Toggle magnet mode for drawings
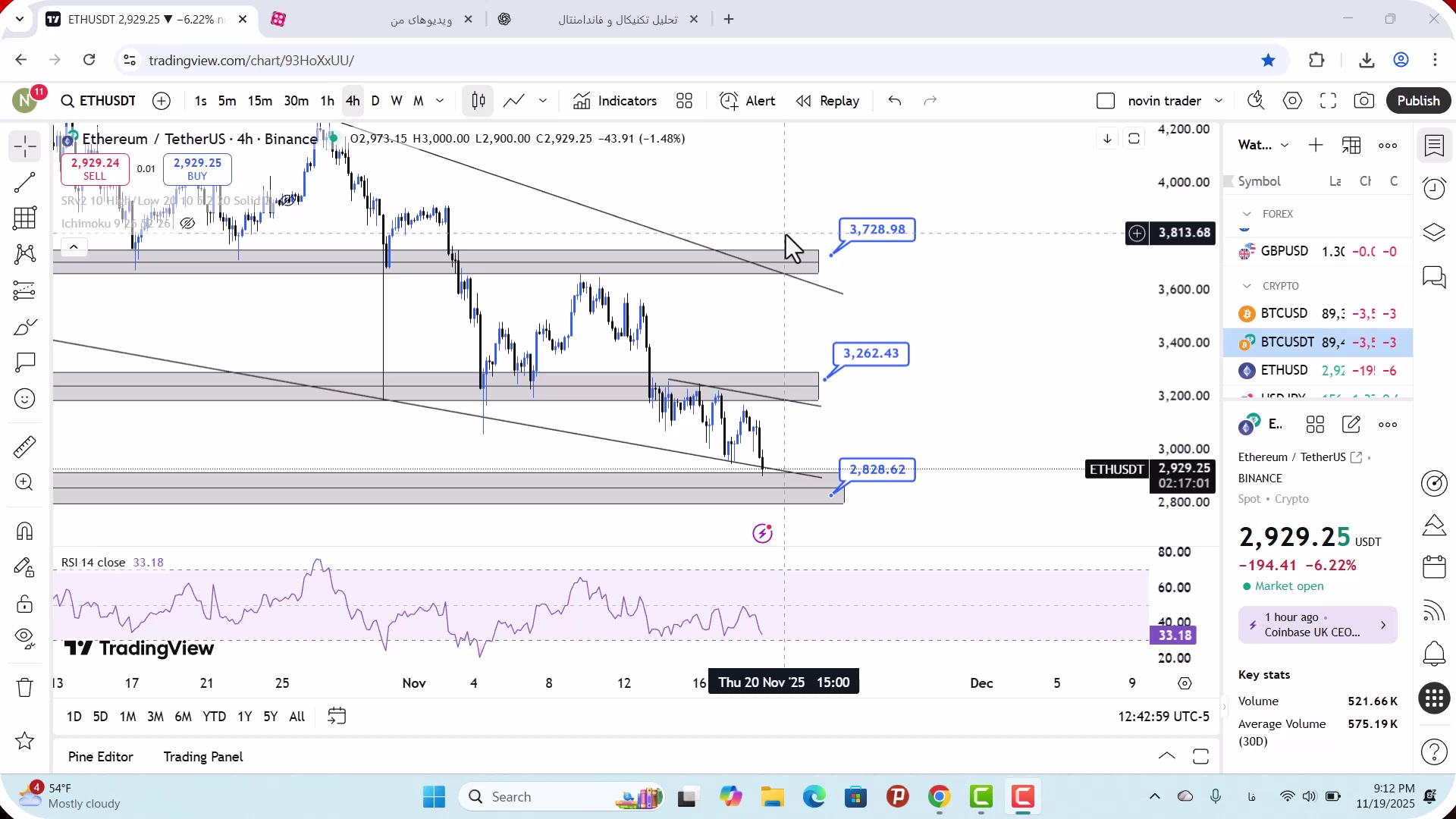Image resolution: width=1456 pixels, height=819 pixels. pos(24,531)
